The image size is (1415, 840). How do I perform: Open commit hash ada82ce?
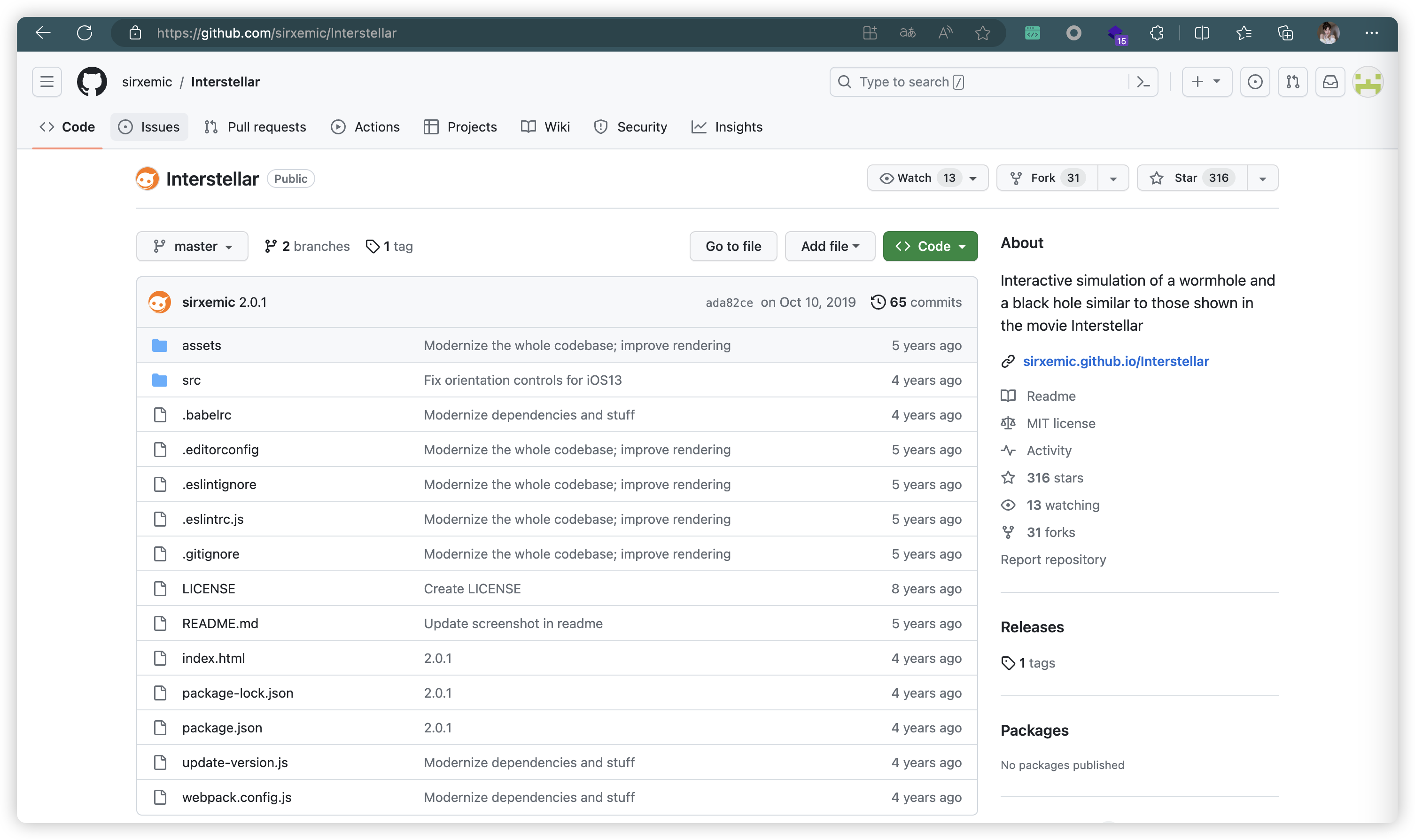(x=729, y=302)
